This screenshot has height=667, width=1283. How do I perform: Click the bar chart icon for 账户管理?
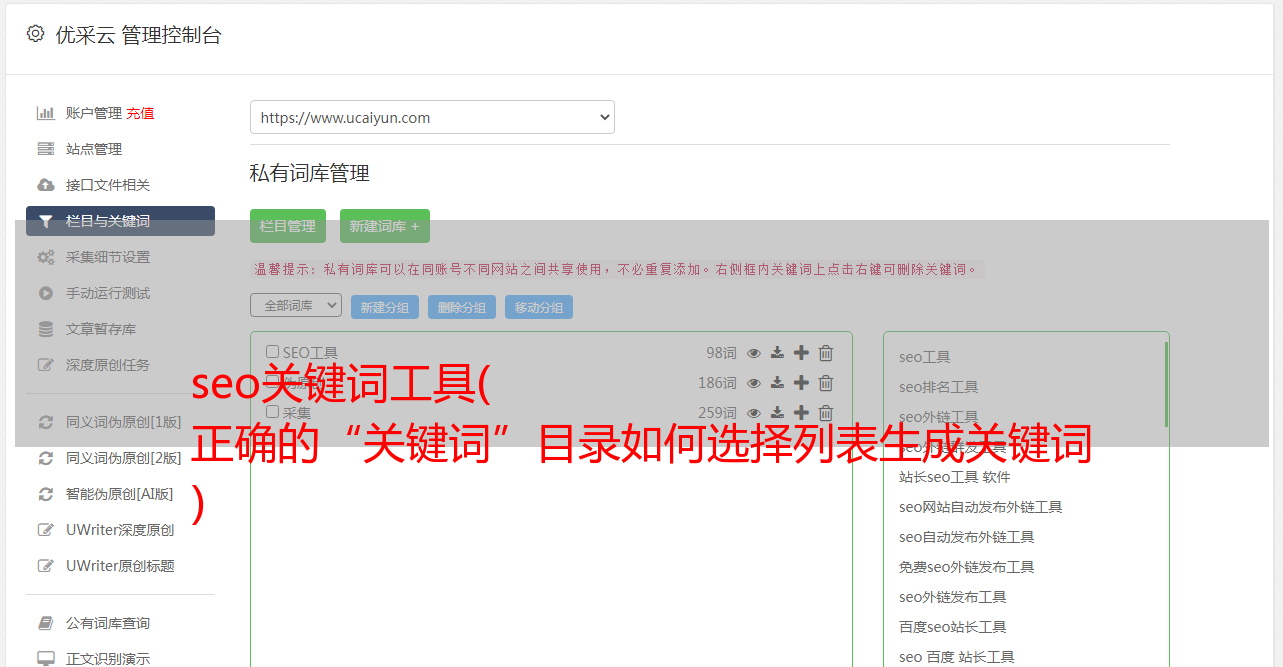[45, 113]
